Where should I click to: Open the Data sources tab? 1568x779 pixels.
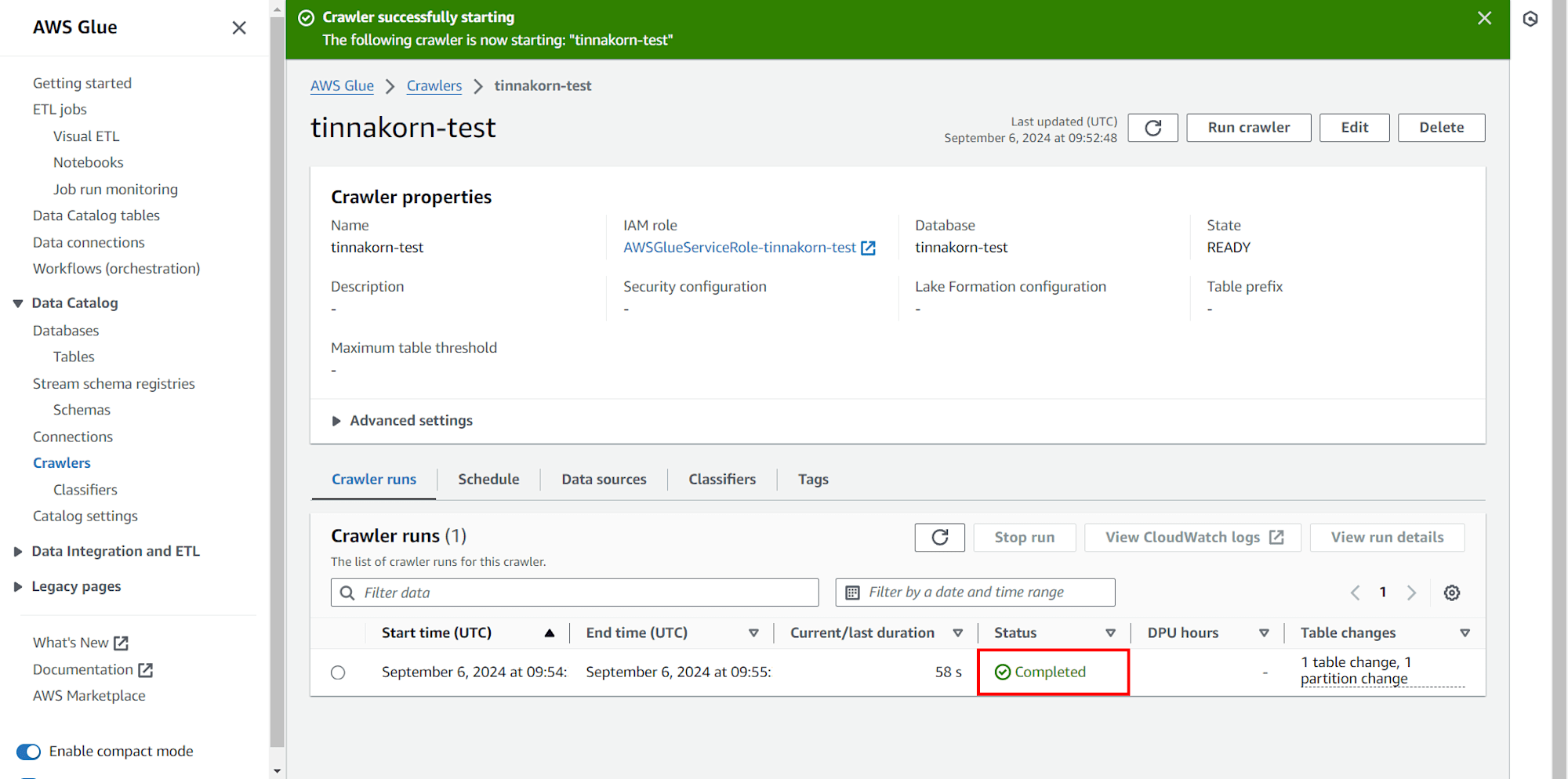604,480
